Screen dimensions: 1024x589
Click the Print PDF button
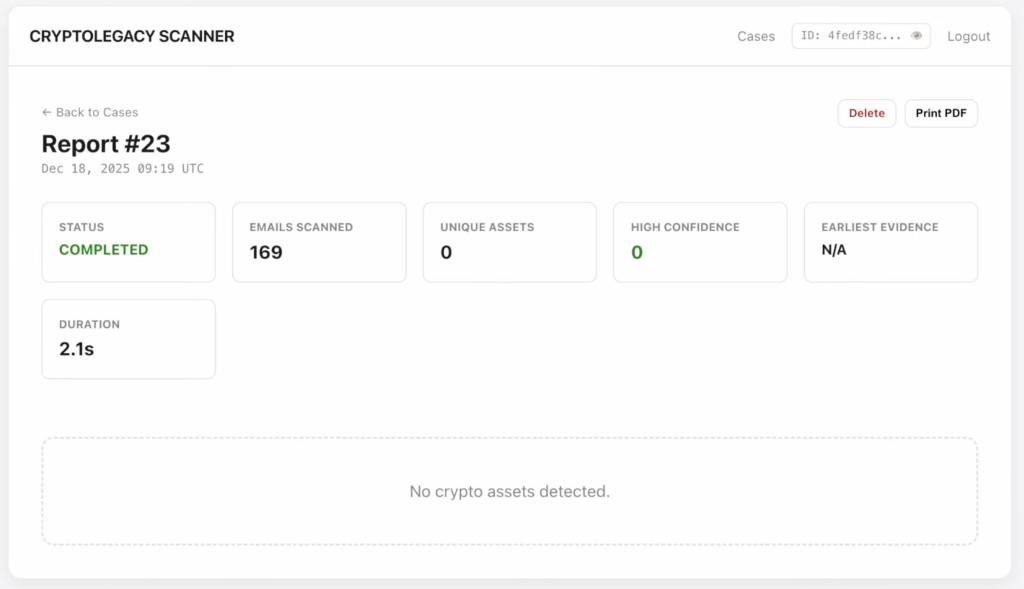(x=940, y=113)
